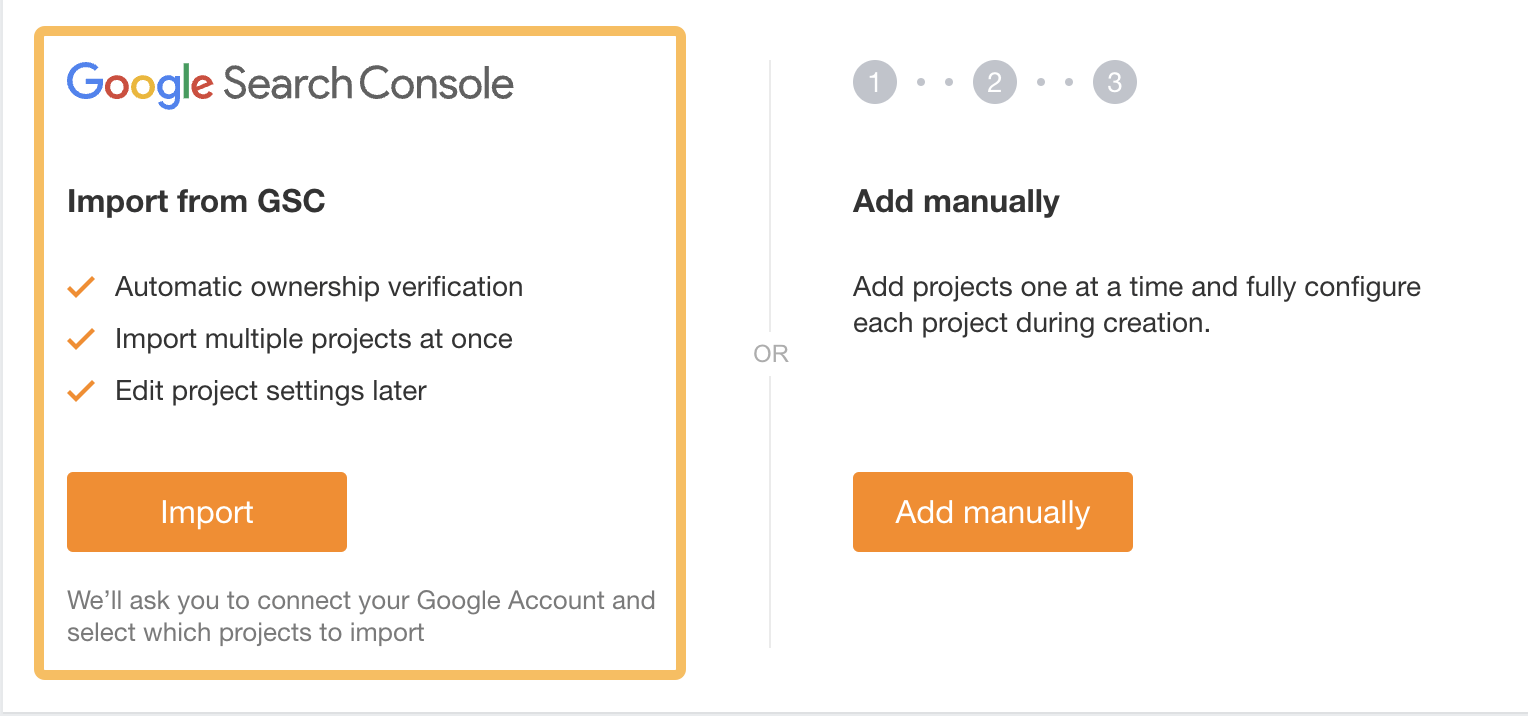Click the Add manually button
The width and height of the screenshot is (1528, 716).
click(x=992, y=511)
